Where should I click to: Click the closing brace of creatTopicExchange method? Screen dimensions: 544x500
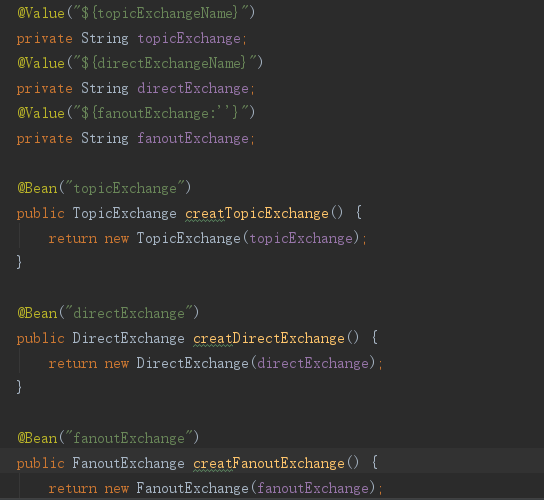tap(19, 262)
